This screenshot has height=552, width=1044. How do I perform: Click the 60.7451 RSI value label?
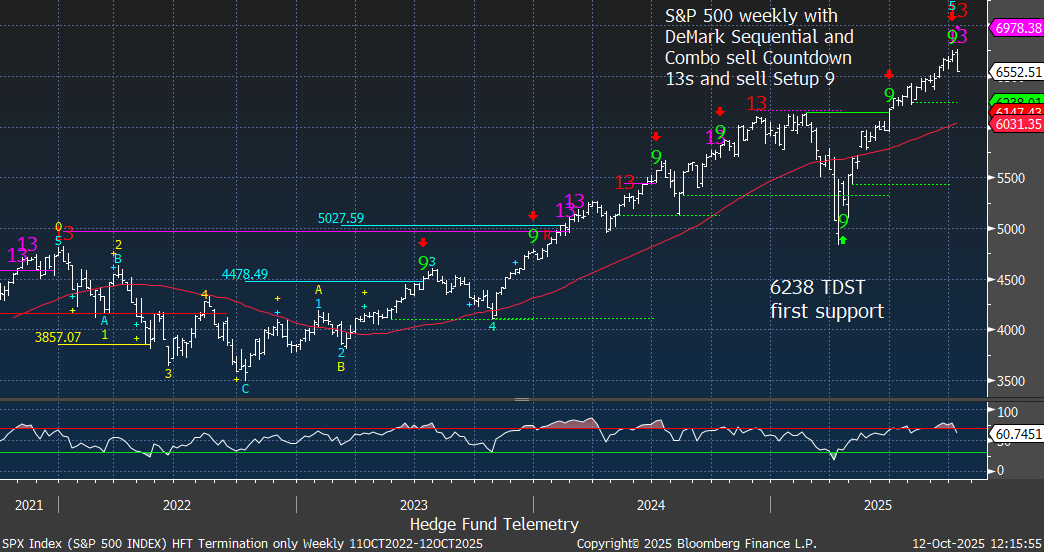[1016, 435]
